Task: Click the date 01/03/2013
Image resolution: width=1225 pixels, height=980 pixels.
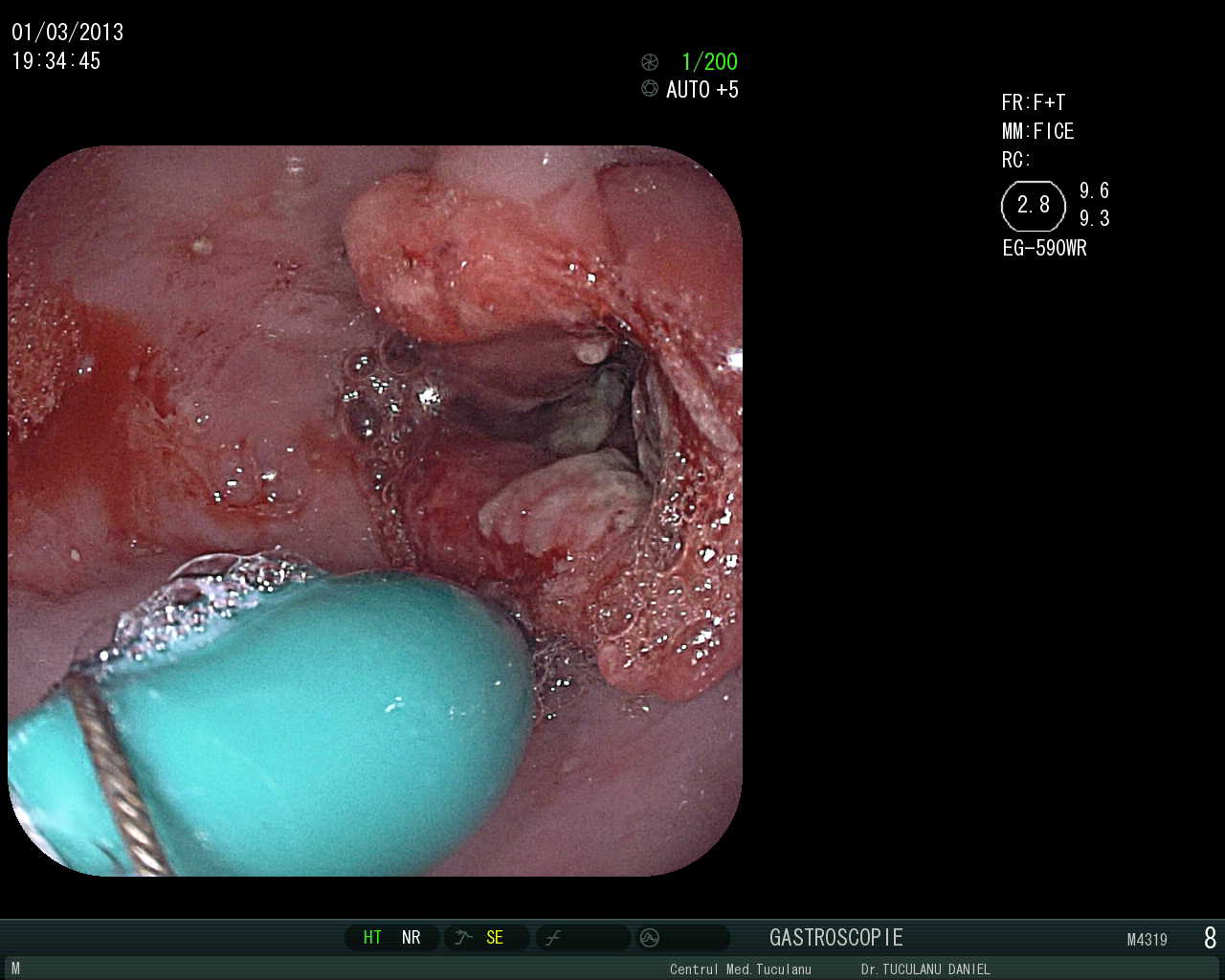Action: click(68, 33)
